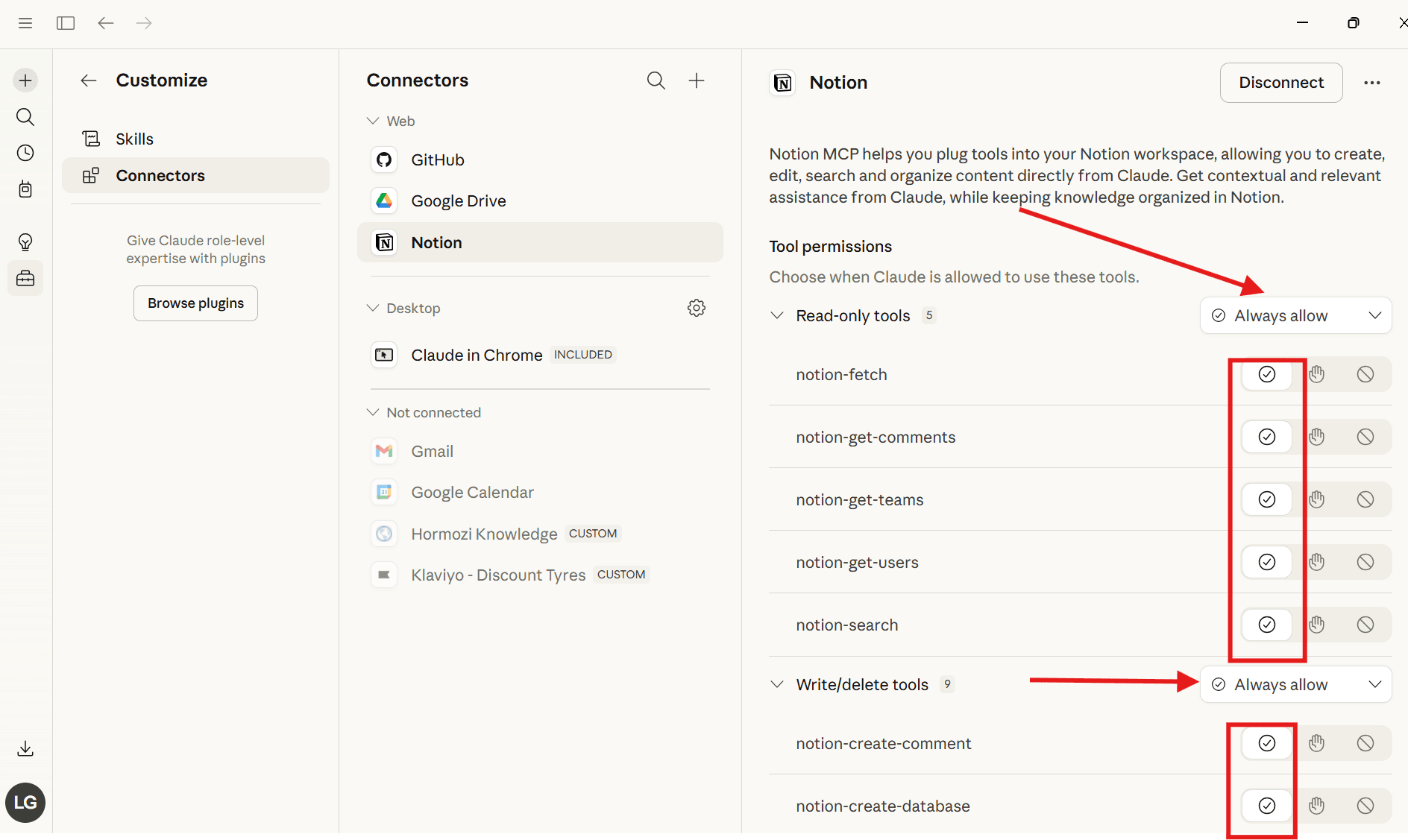Image resolution: width=1408 pixels, height=840 pixels.
Task: Open the robot icon in left rail
Action: 25,189
